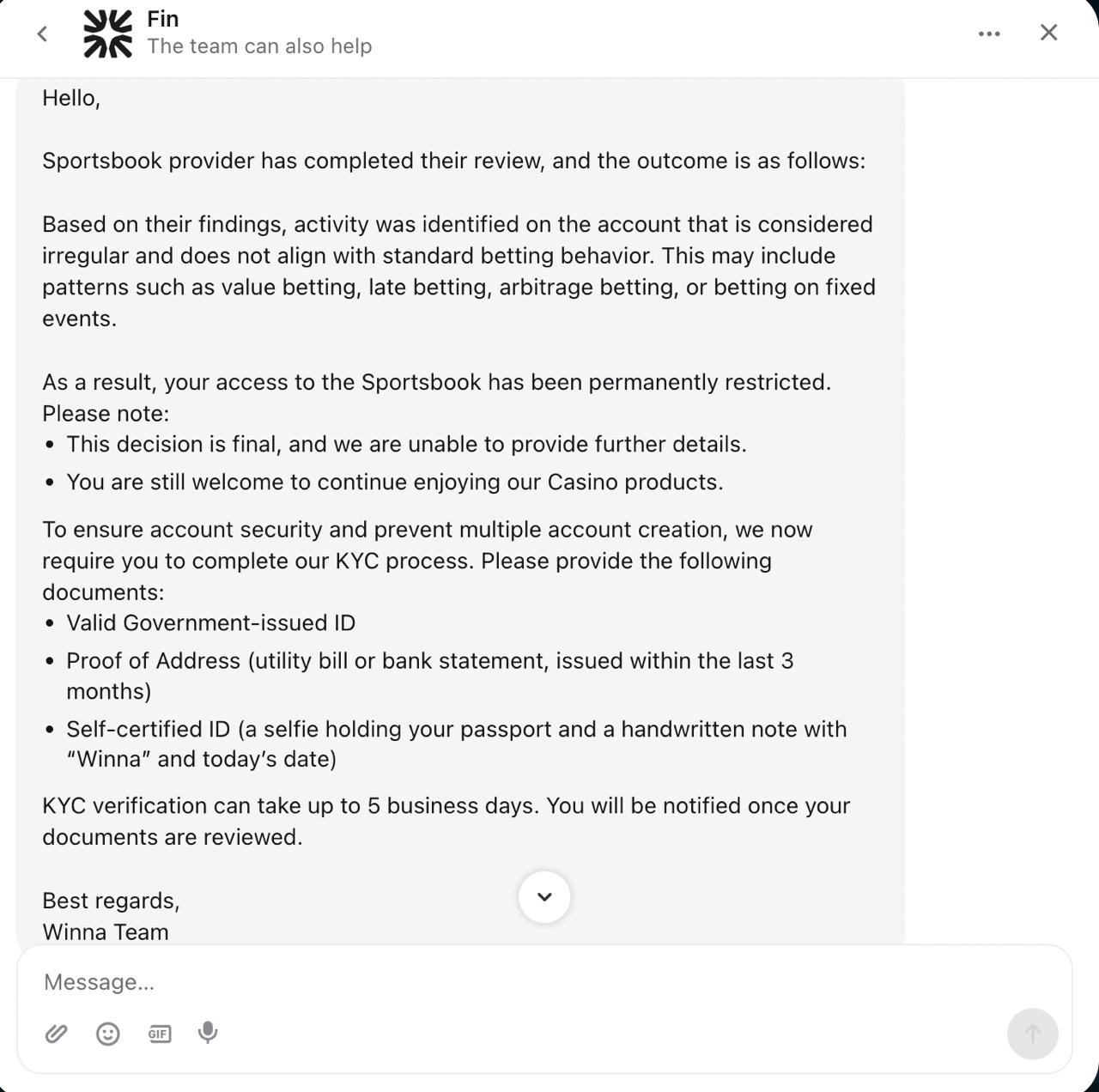Viewport: 1099px width, 1092px height.
Task: Click the "Self-certified ID" bullet item
Action: pos(456,729)
